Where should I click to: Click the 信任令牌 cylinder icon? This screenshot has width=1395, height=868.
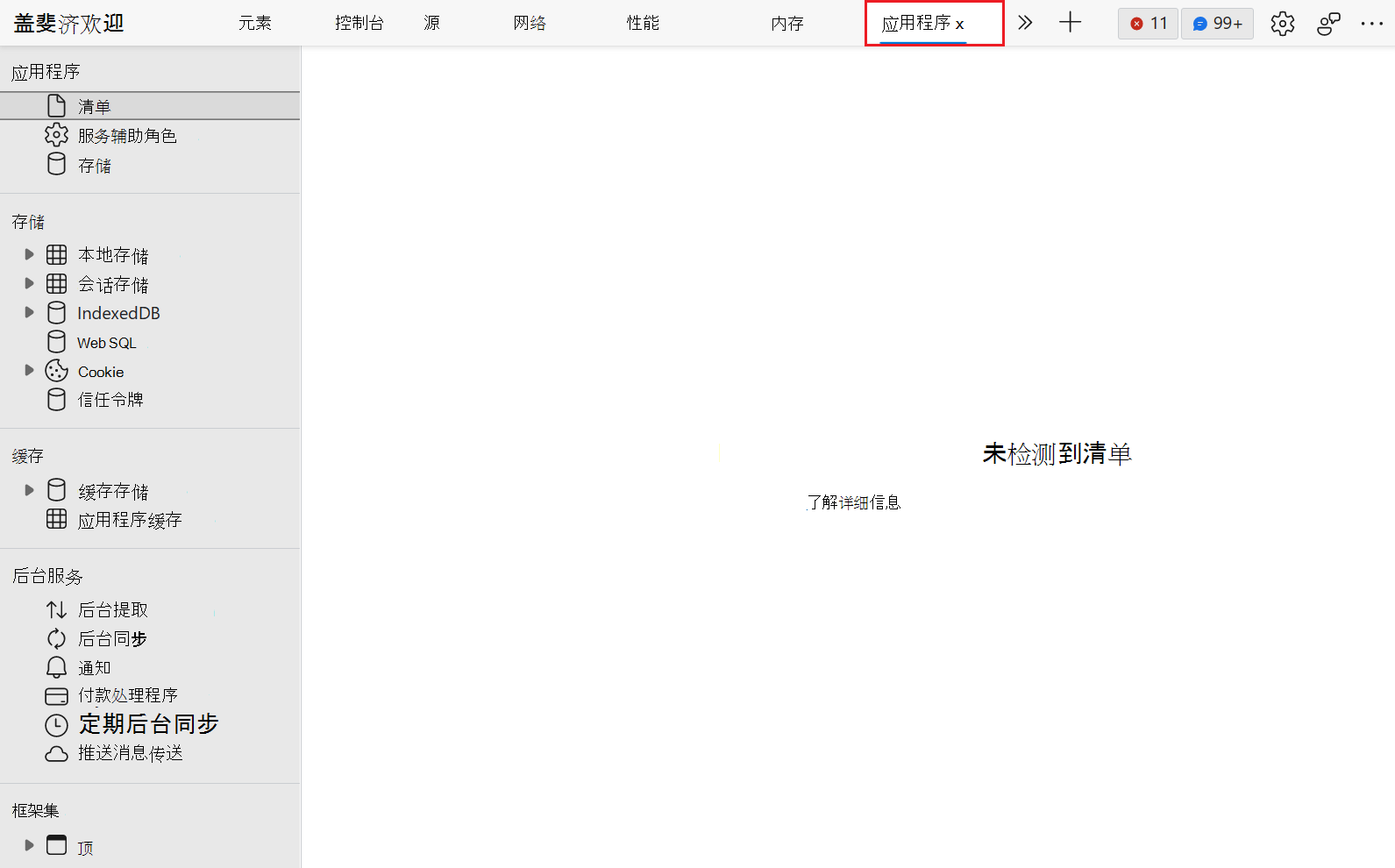click(x=56, y=399)
